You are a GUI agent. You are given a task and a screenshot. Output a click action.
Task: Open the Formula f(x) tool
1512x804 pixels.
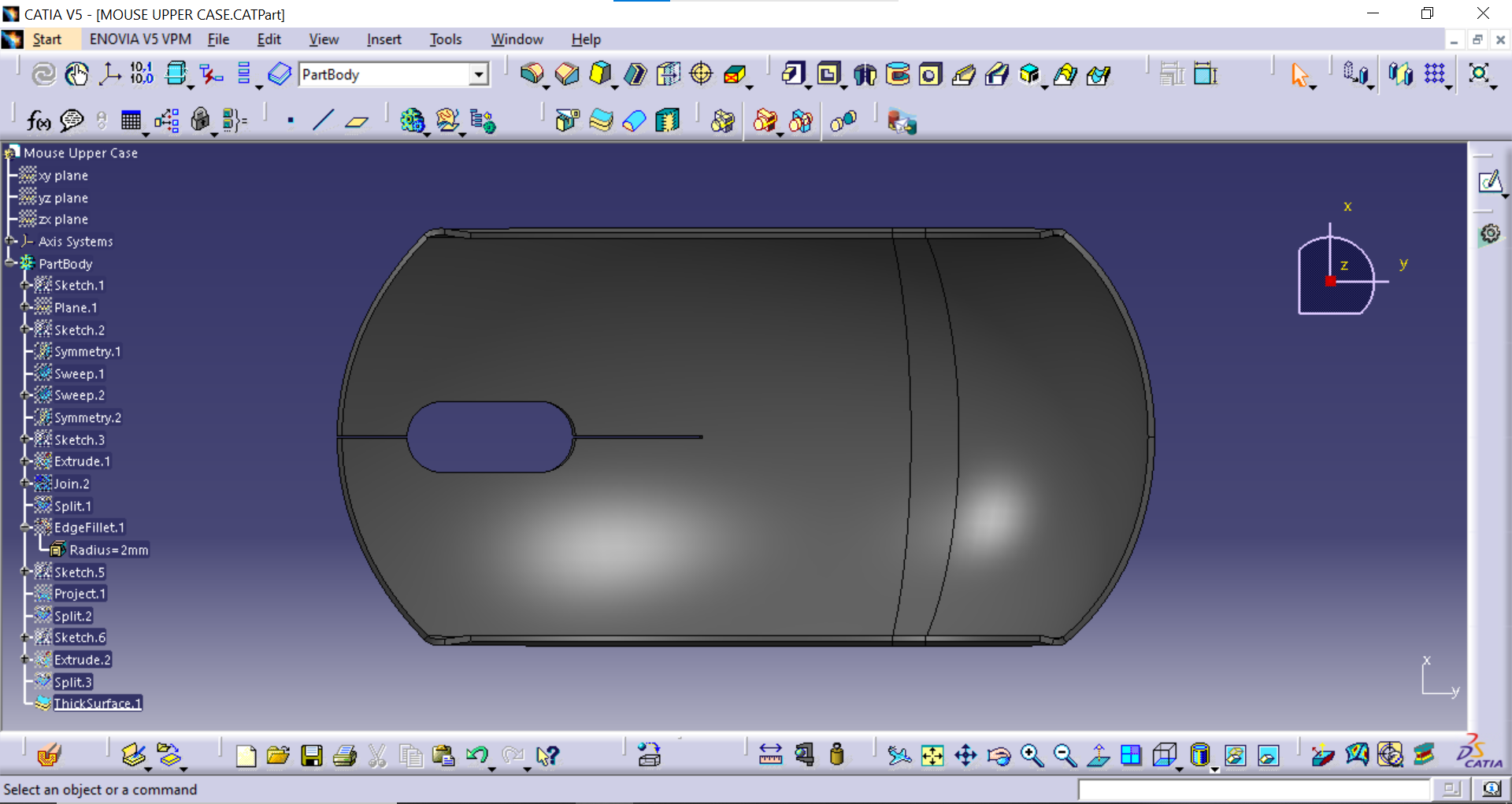tap(38, 120)
